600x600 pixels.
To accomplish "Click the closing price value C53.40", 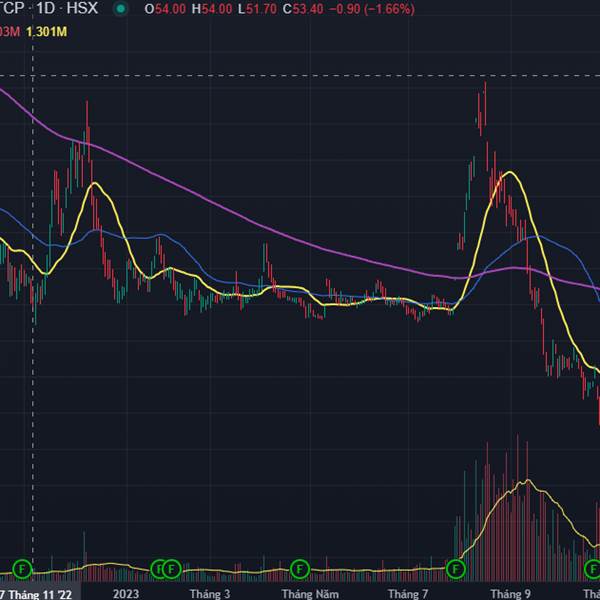I will coord(299,9).
